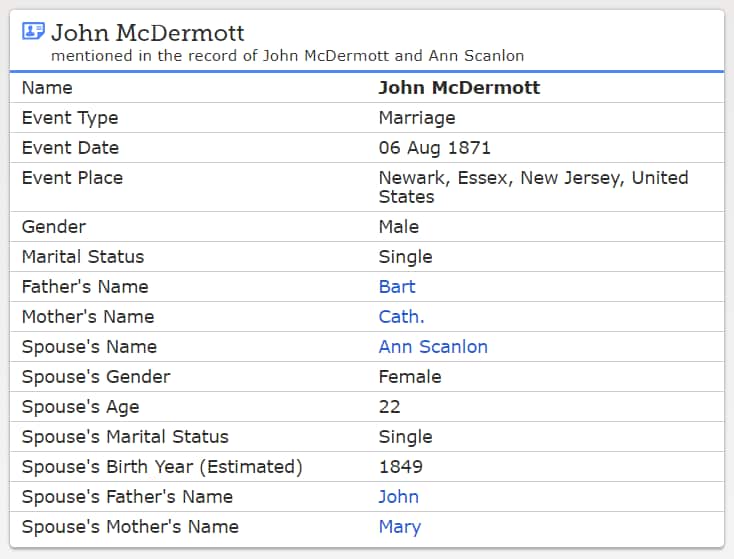Screen dimensions: 734x559
Task: Open spouse's mother Mary link
Action: tap(400, 527)
